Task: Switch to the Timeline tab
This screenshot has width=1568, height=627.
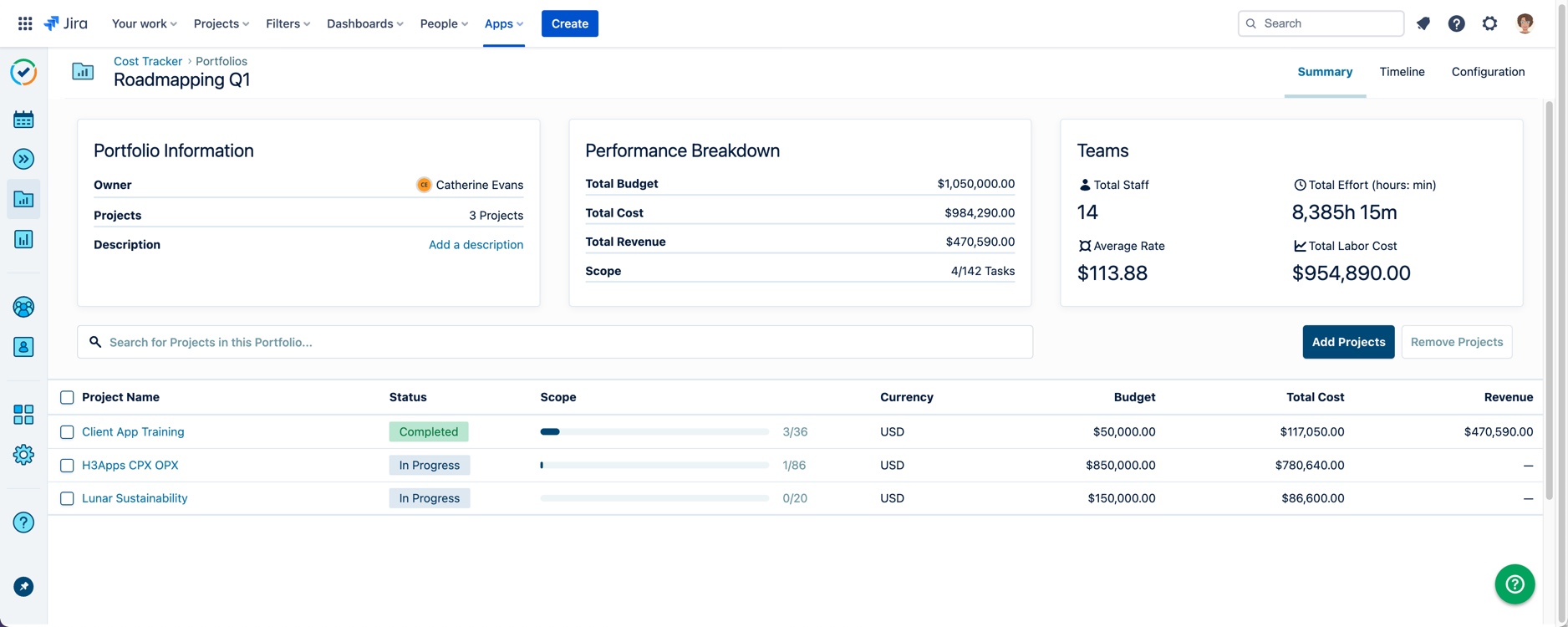Action: 1402,72
